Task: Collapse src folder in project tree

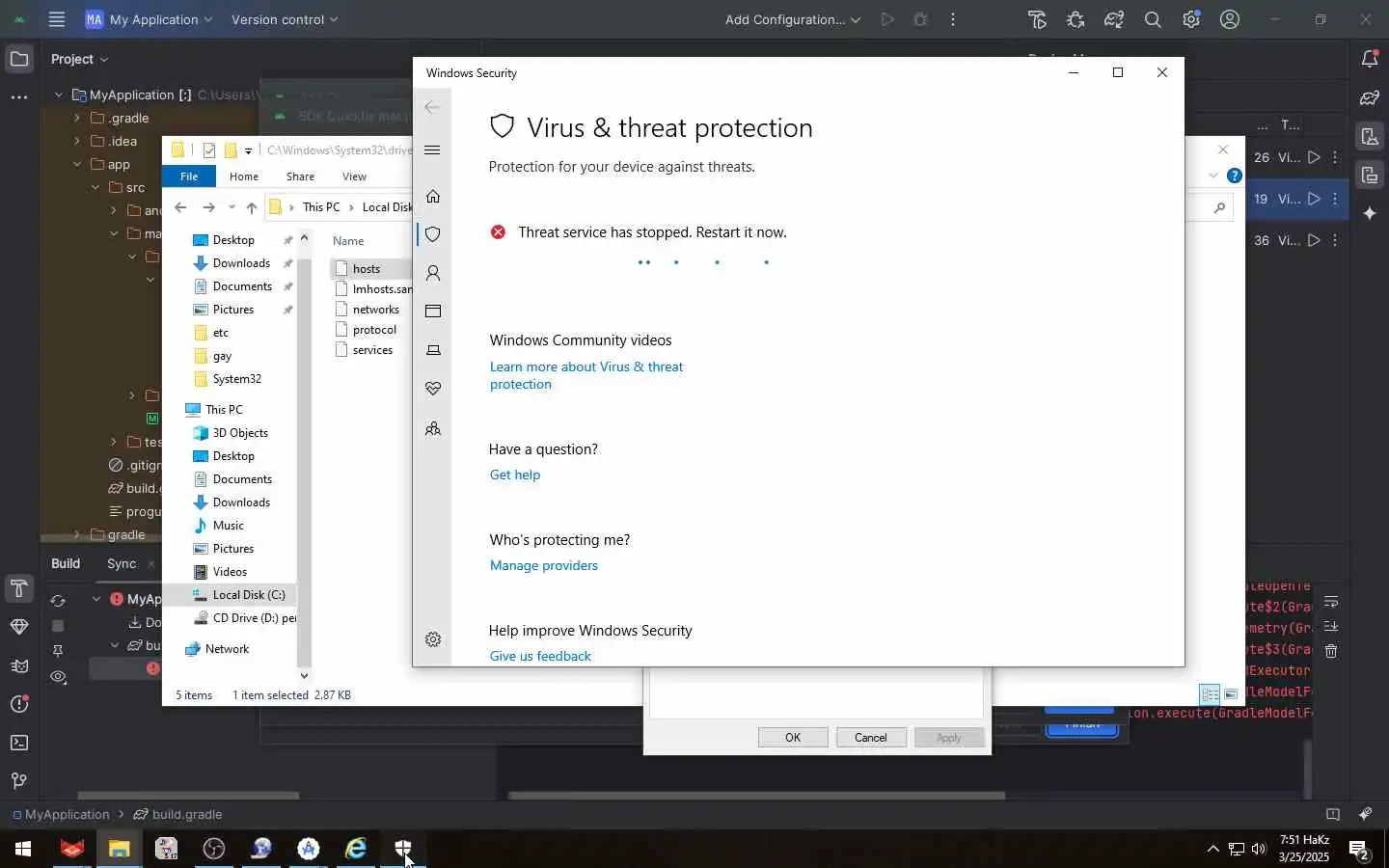Action: tap(95, 187)
